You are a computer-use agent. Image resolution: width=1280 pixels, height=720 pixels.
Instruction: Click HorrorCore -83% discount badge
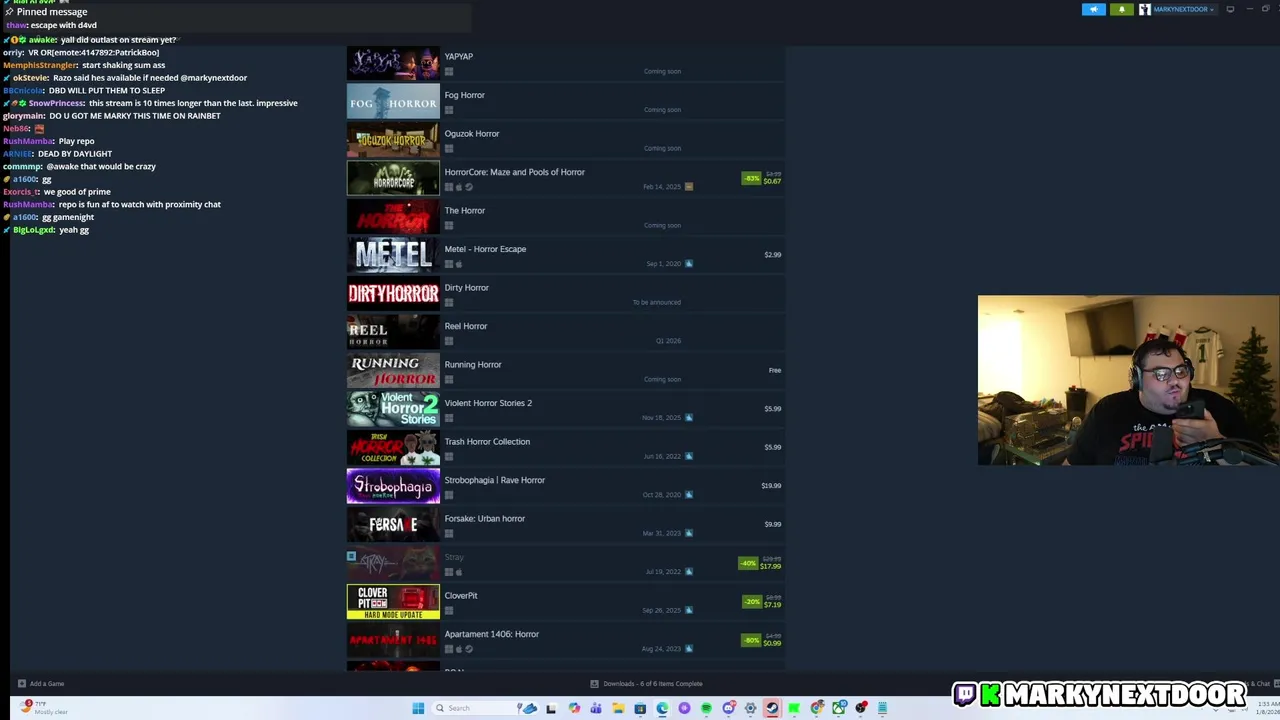click(751, 178)
